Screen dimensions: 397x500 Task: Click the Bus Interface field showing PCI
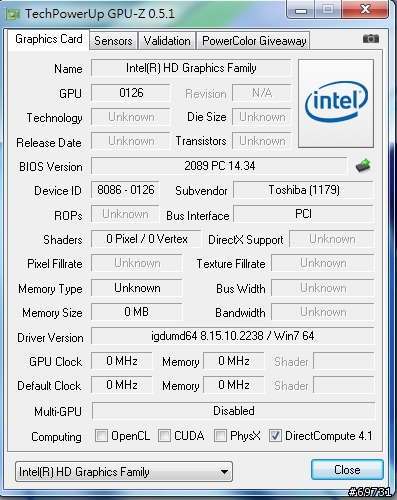(x=304, y=214)
